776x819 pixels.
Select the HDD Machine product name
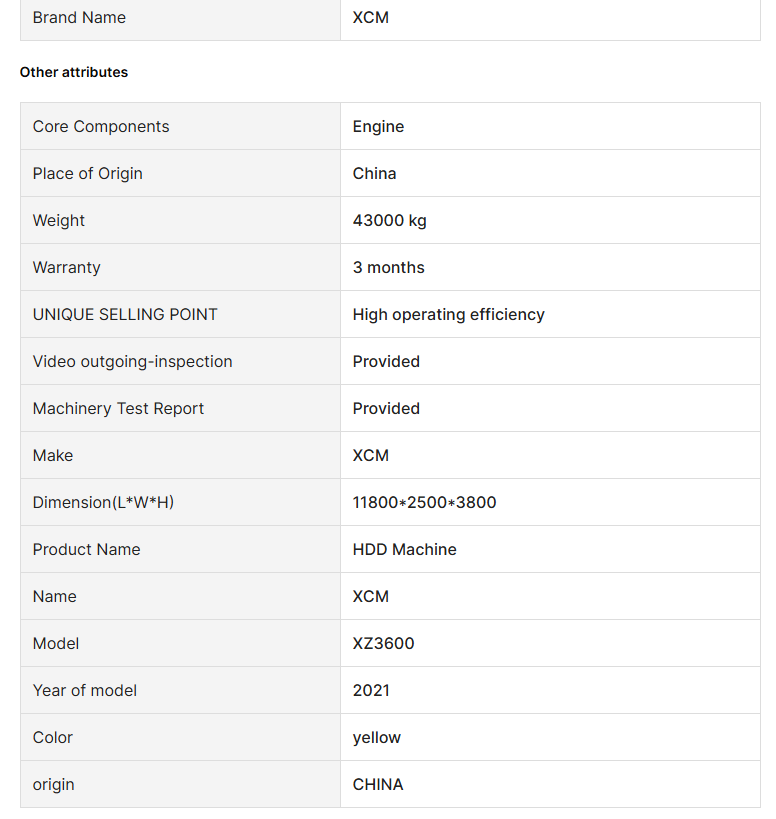pyautogui.click(x=404, y=549)
